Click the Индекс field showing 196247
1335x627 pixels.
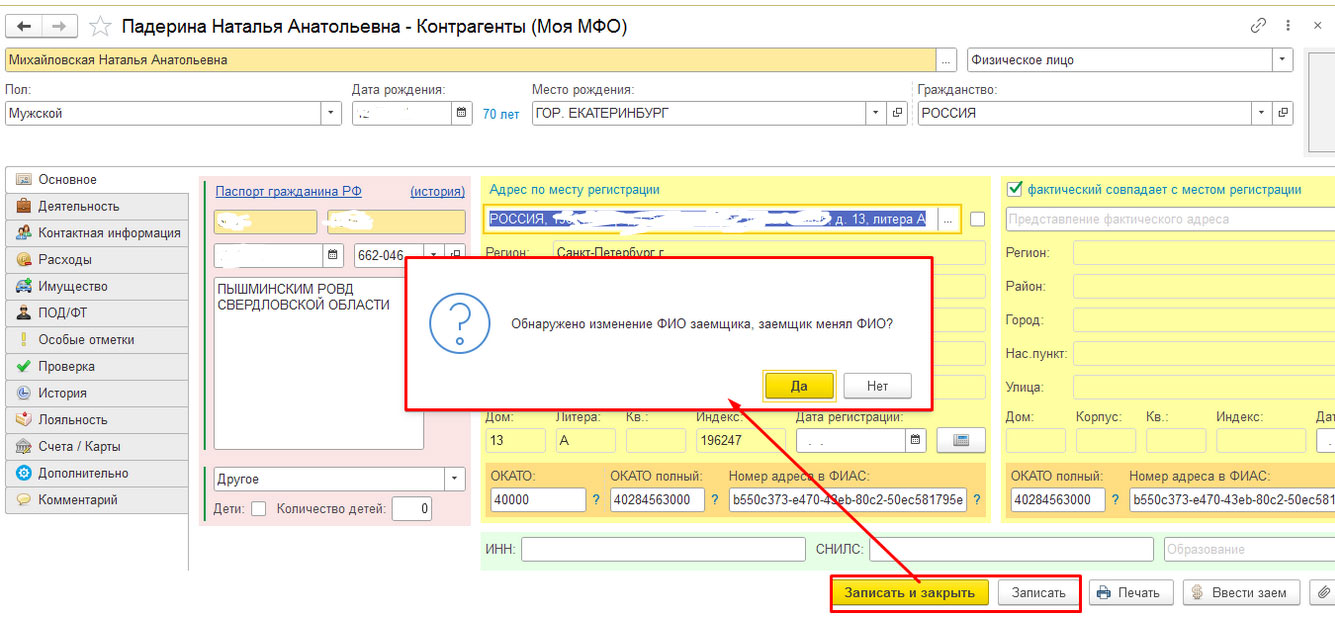pyautogui.click(x=741, y=440)
